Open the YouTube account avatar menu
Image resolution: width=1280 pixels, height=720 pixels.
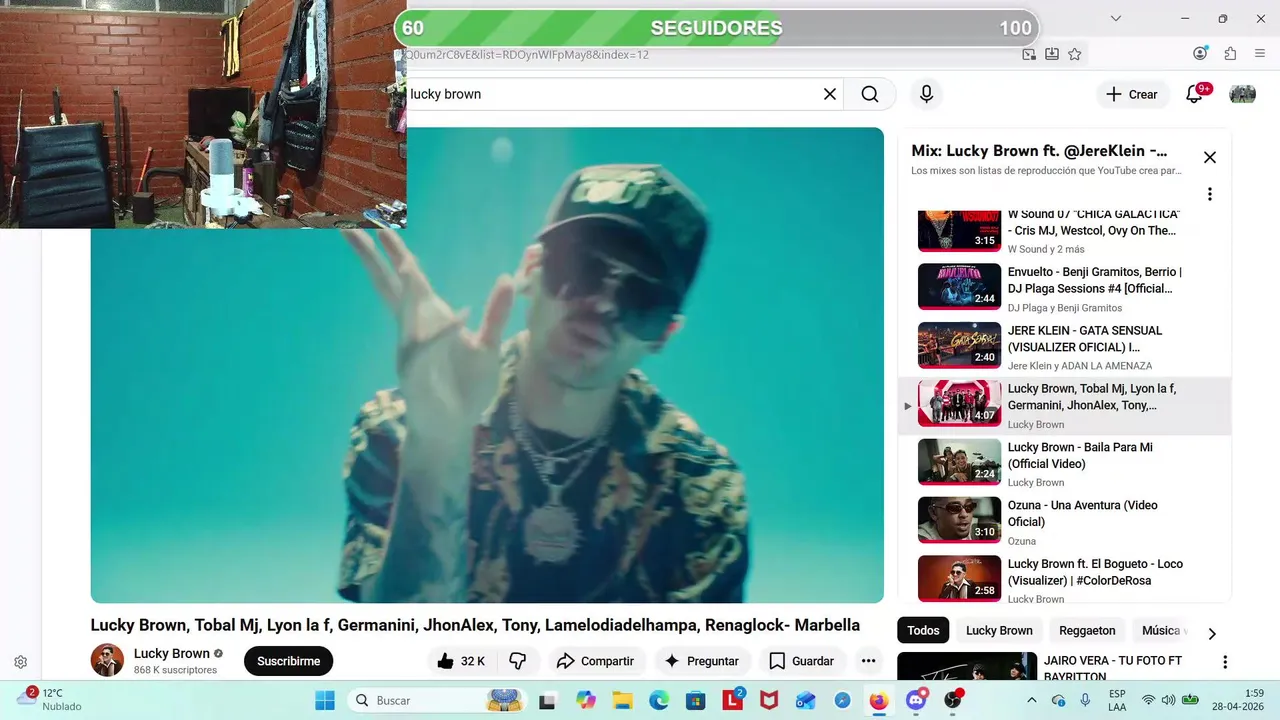point(1242,94)
